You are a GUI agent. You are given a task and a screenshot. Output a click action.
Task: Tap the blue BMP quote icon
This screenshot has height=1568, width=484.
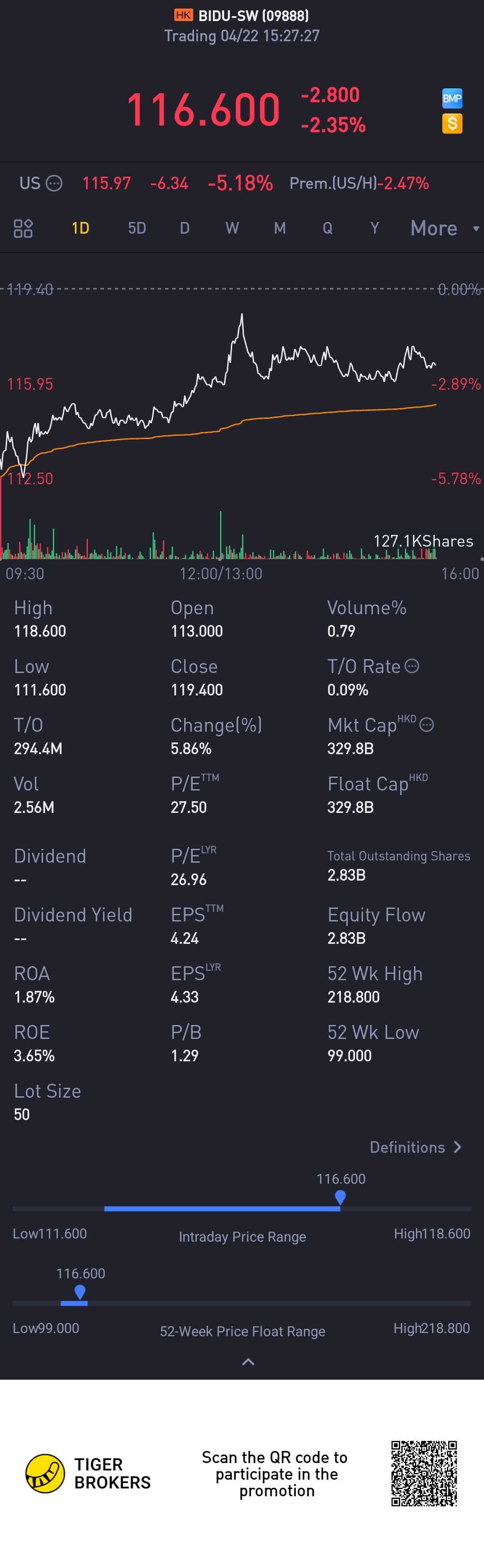point(452,98)
